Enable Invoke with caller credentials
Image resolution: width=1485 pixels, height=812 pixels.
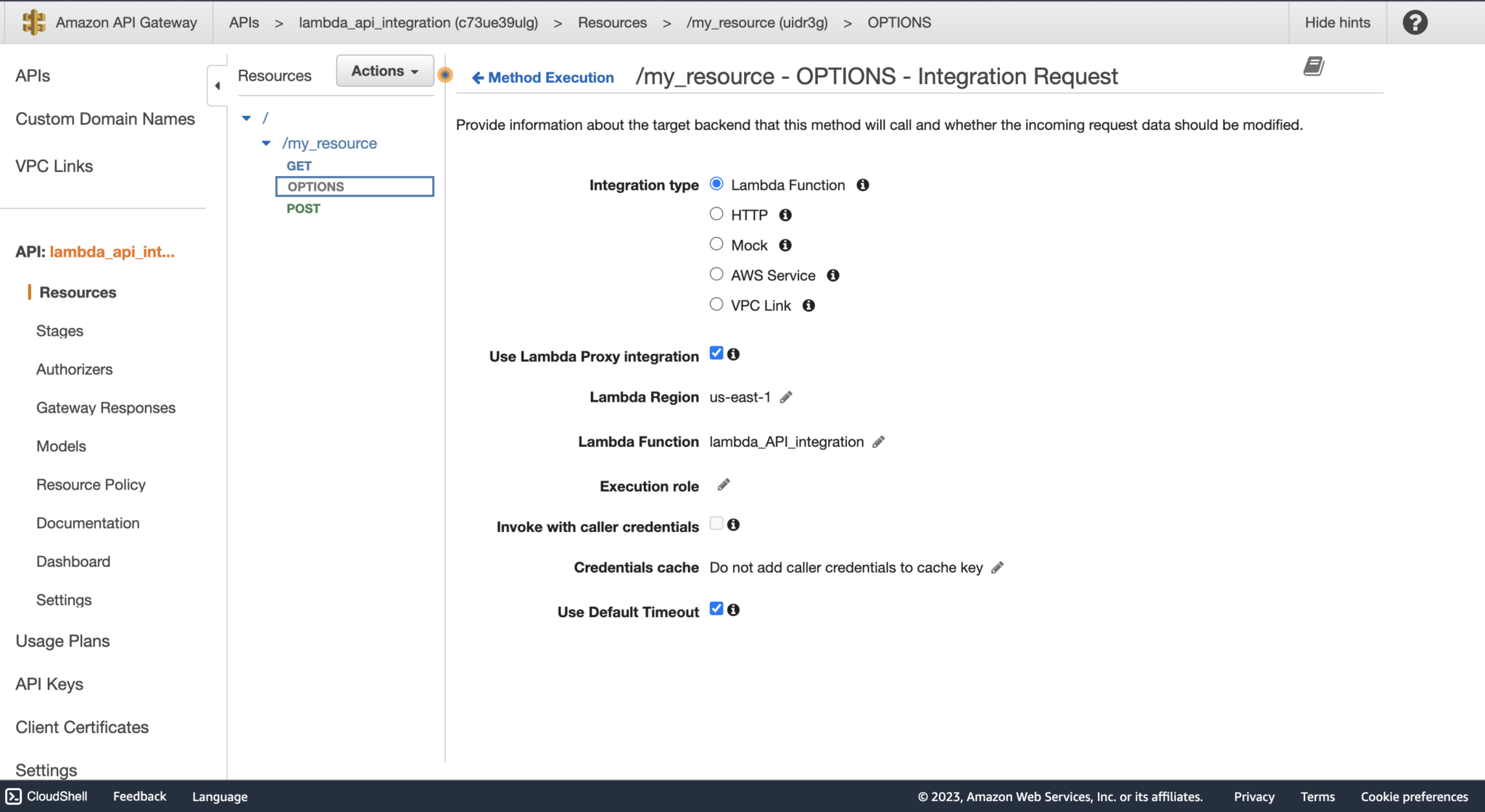tap(716, 523)
